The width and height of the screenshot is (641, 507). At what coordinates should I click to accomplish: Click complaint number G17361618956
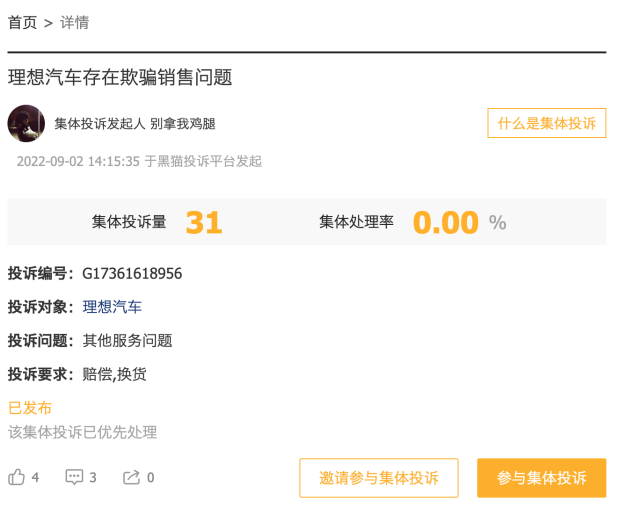[x=132, y=273]
